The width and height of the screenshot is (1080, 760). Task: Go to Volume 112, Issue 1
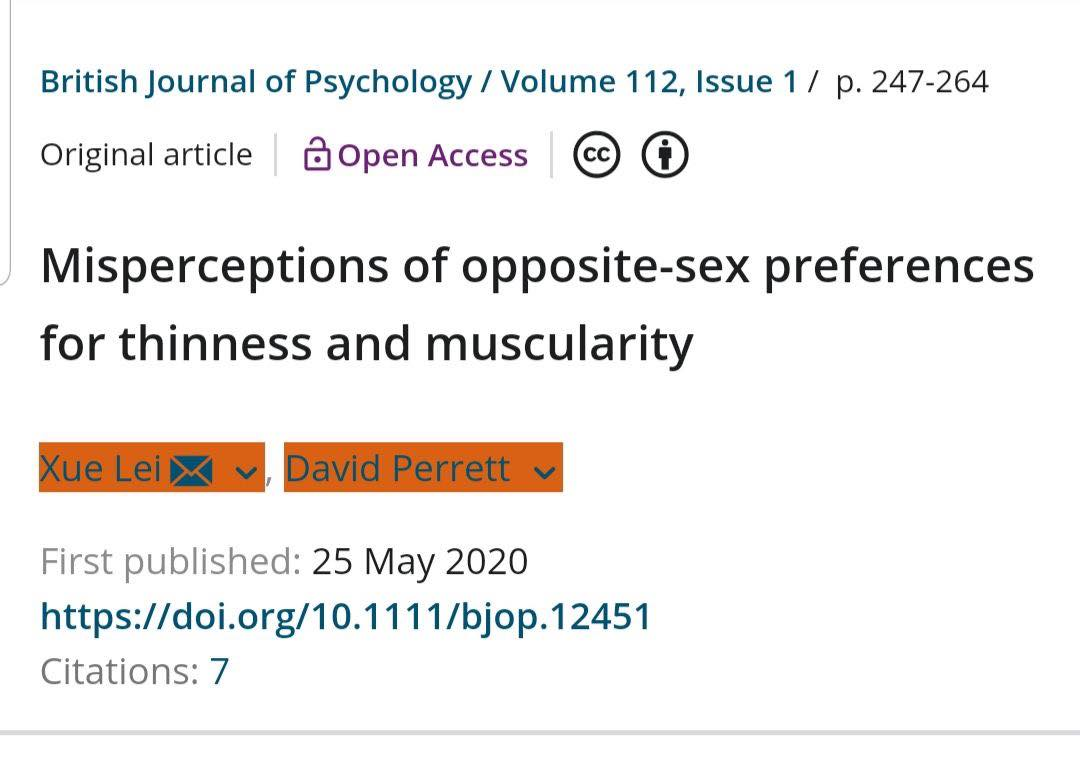[649, 82]
